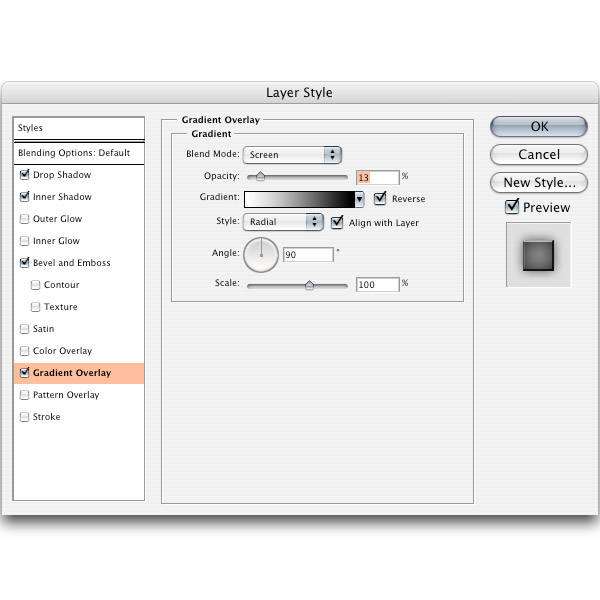This screenshot has width=600, height=600.
Task: Select the Inner Shadow label
Action: (62, 197)
